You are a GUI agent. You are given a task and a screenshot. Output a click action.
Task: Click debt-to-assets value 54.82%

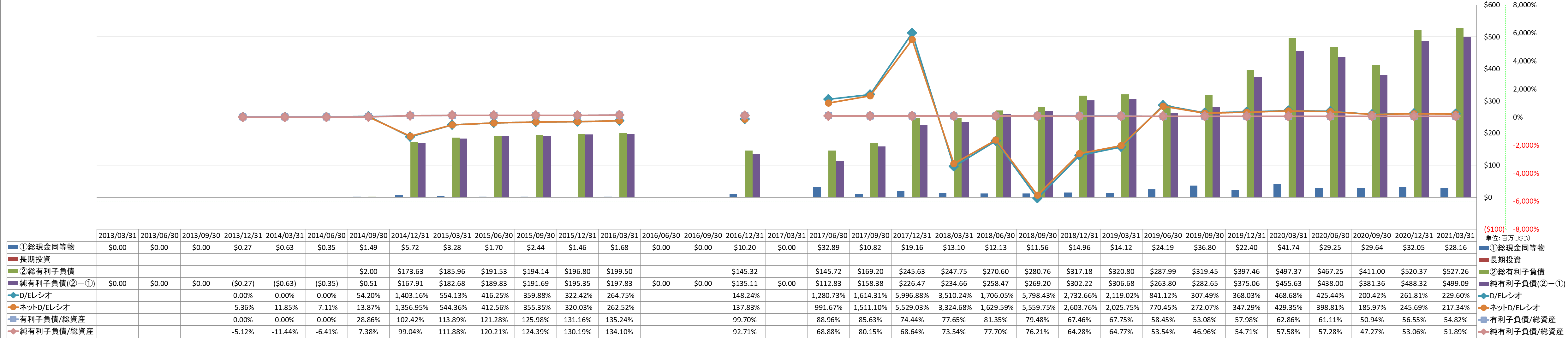coord(1455,320)
